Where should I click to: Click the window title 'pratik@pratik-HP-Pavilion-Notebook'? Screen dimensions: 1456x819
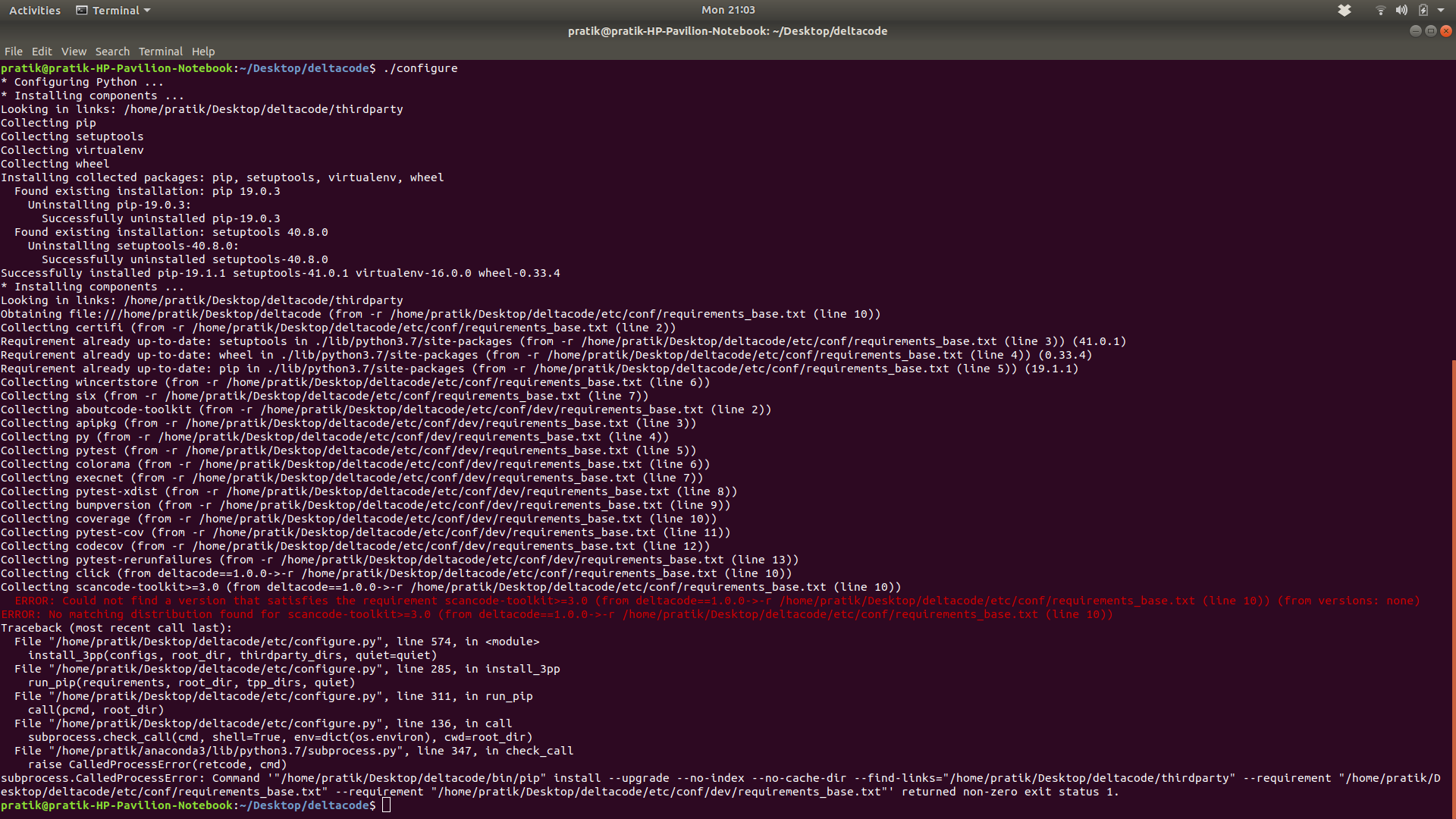coord(728,31)
